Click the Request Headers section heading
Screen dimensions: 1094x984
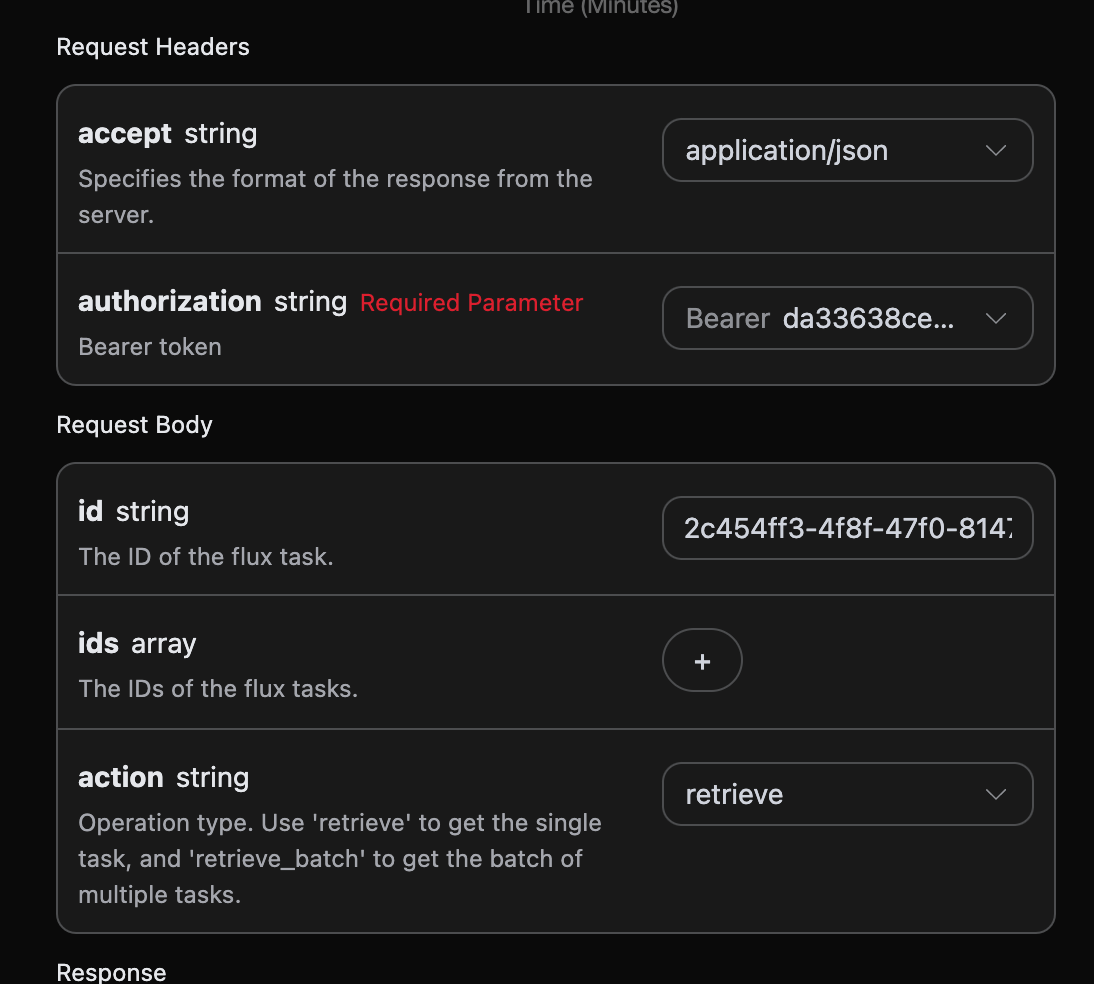[x=153, y=47]
